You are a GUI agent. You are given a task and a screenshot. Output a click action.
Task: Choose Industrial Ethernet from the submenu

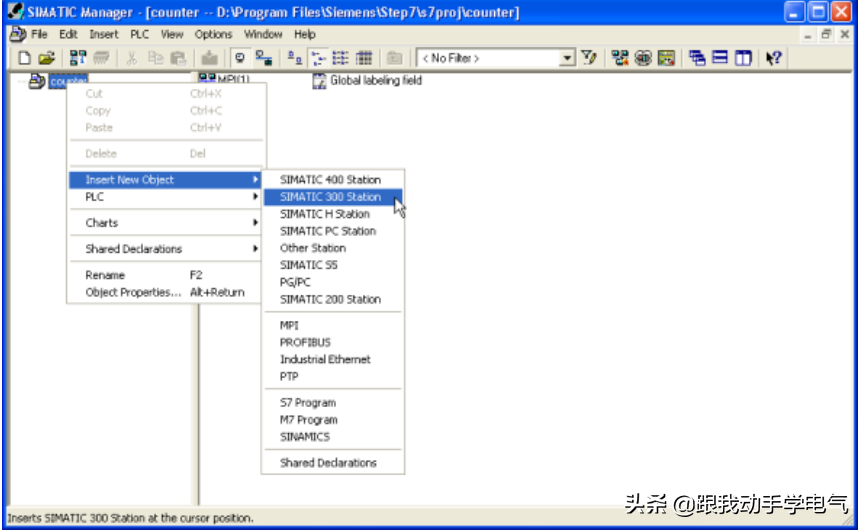pos(325,359)
